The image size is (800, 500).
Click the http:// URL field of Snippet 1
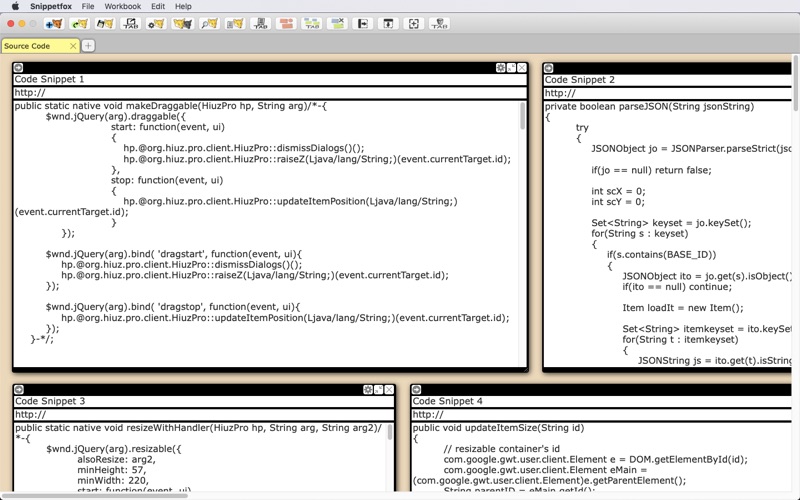tap(270, 92)
